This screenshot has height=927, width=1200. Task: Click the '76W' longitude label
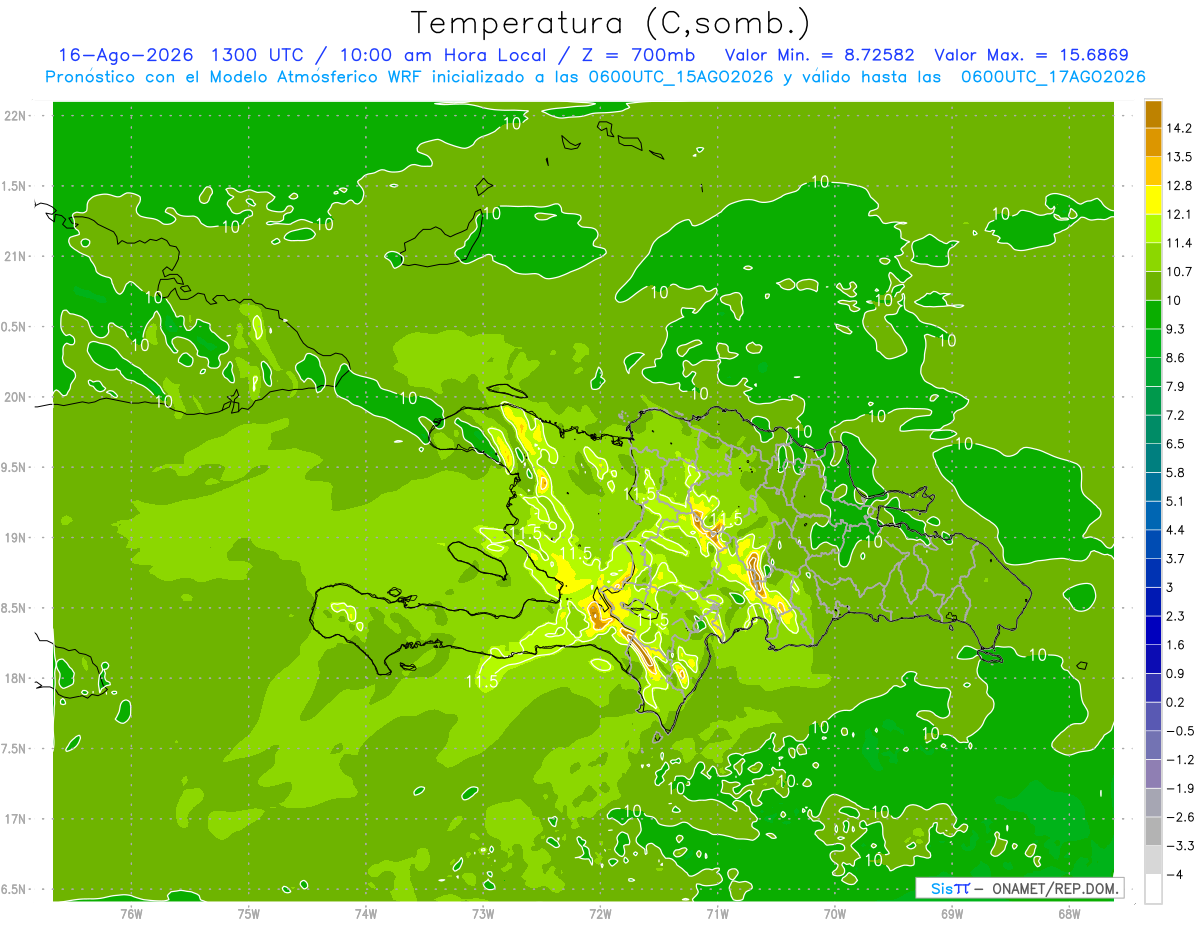click(132, 914)
